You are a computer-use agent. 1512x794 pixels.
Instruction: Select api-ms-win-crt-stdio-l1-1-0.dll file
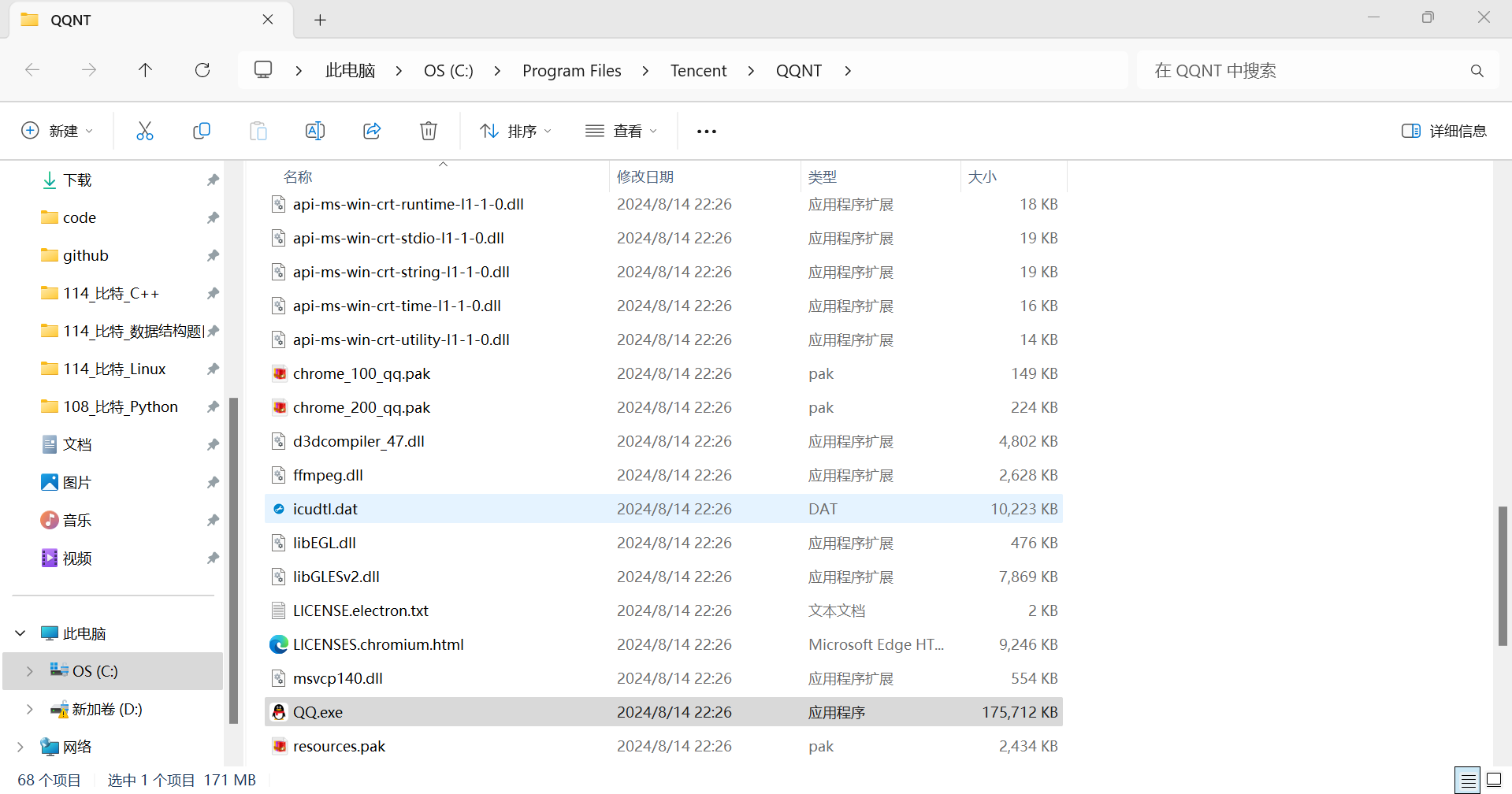point(399,238)
